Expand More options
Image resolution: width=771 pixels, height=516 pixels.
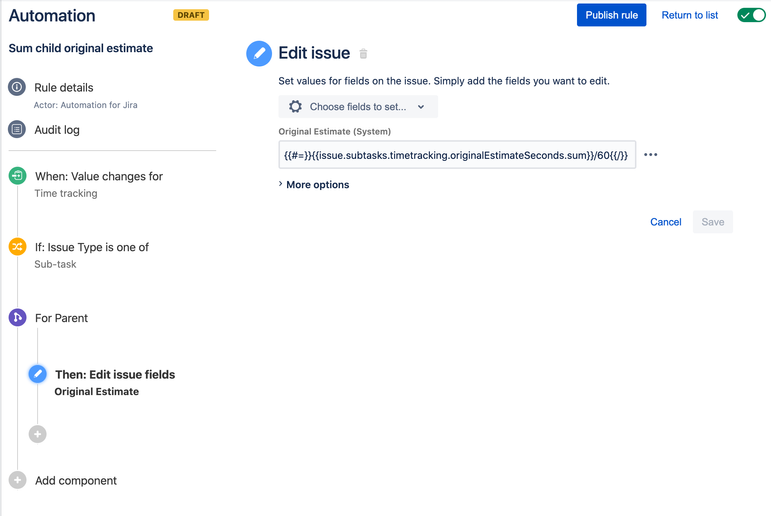point(314,184)
